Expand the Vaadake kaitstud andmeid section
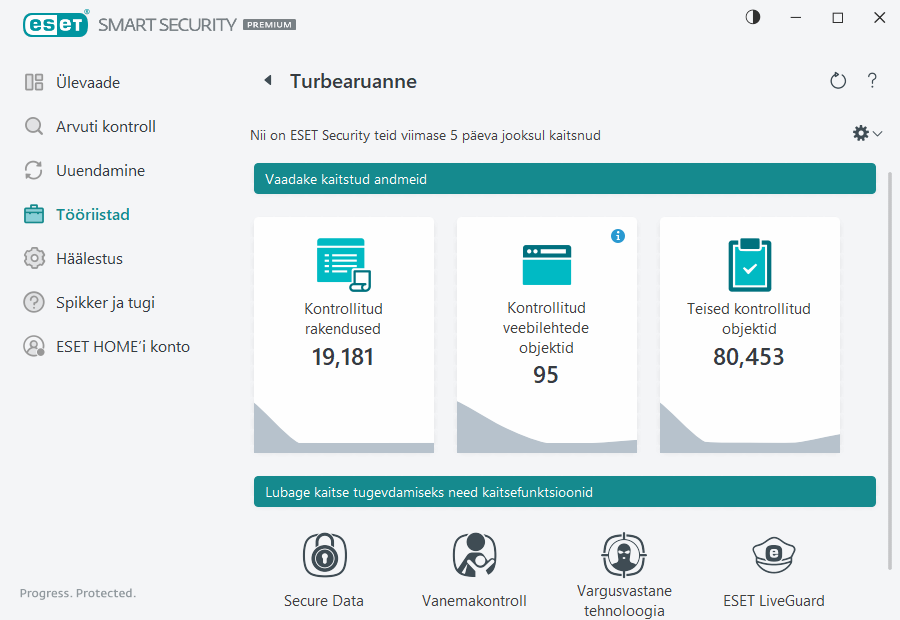The height and width of the screenshot is (620, 900). (564, 178)
